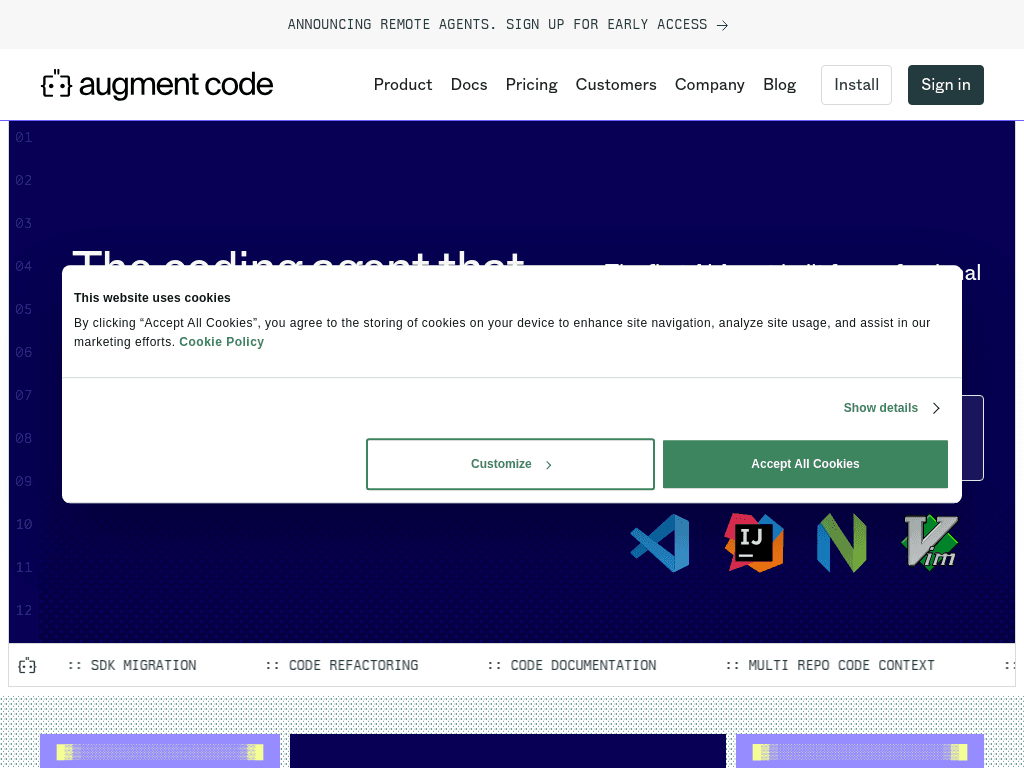Click the small Augment icon in ticker bar

pos(27,665)
